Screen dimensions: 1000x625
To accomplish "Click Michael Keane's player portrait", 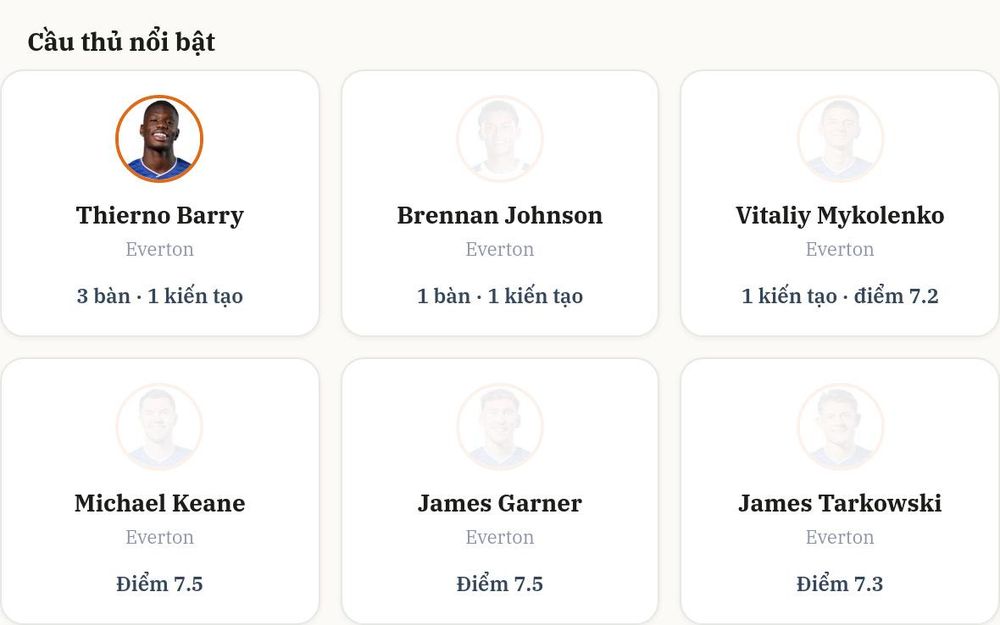I will pos(159,427).
